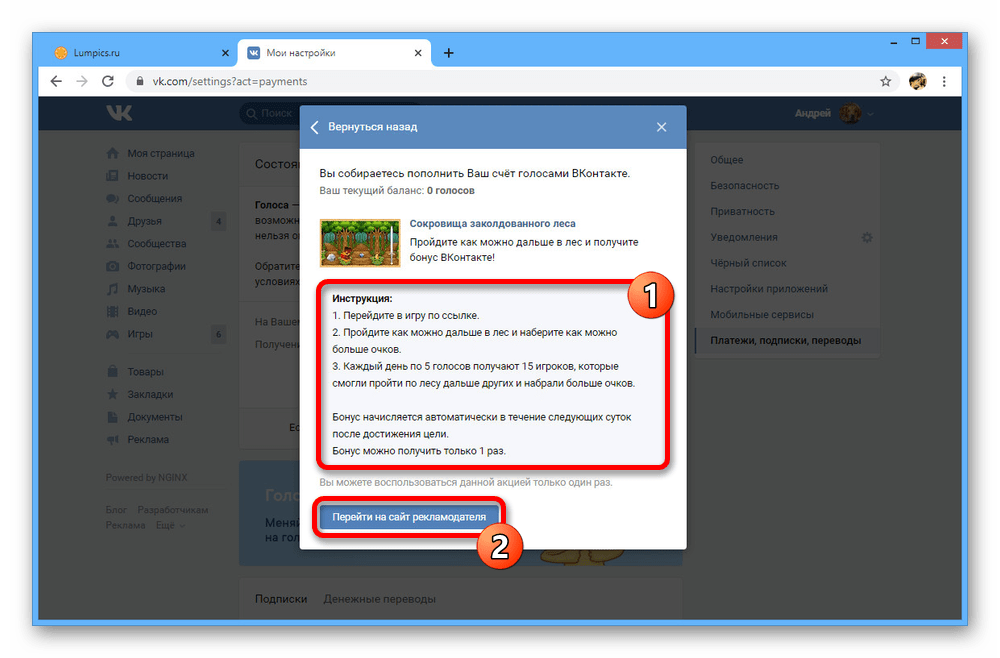The height and width of the screenshot is (658, 1000).
Task: Close the payment dialog with X
Action: coord(661,127)
